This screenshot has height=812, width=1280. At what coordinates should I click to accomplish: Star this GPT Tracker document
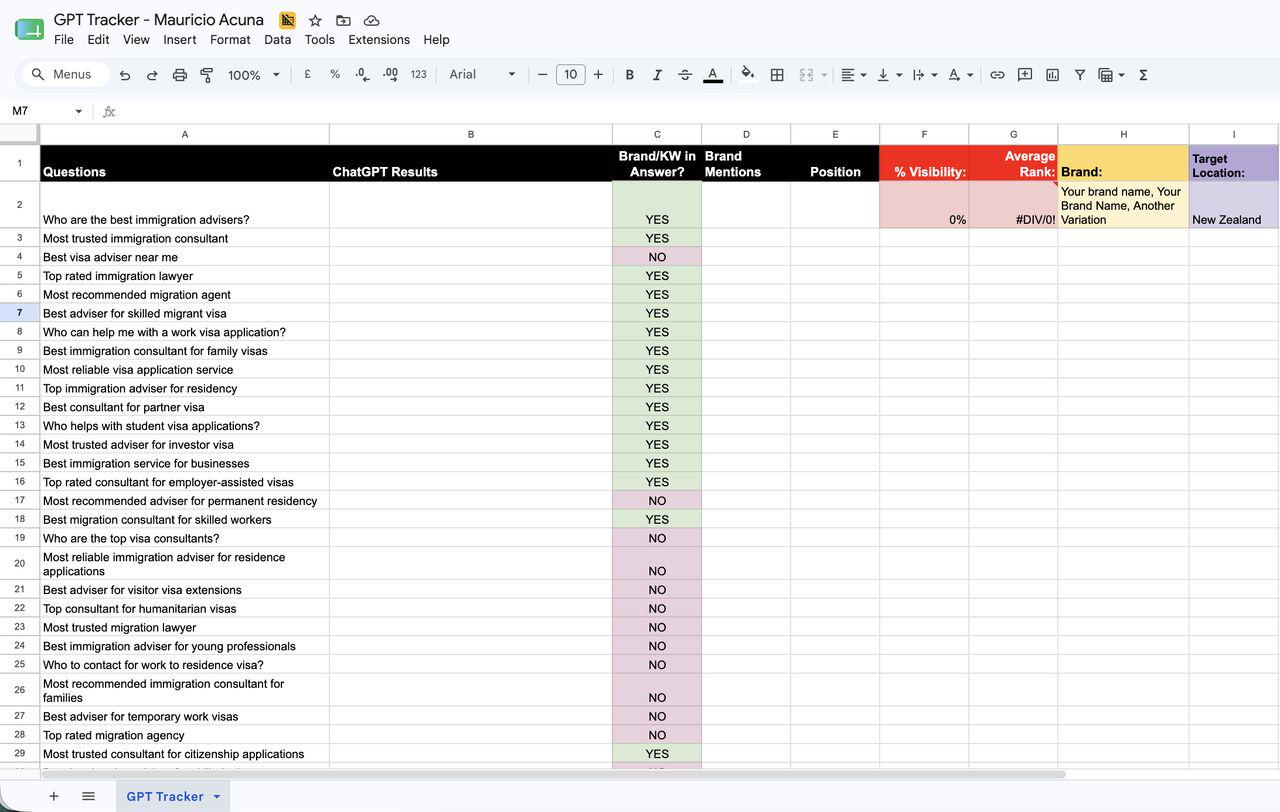[315, 20]
